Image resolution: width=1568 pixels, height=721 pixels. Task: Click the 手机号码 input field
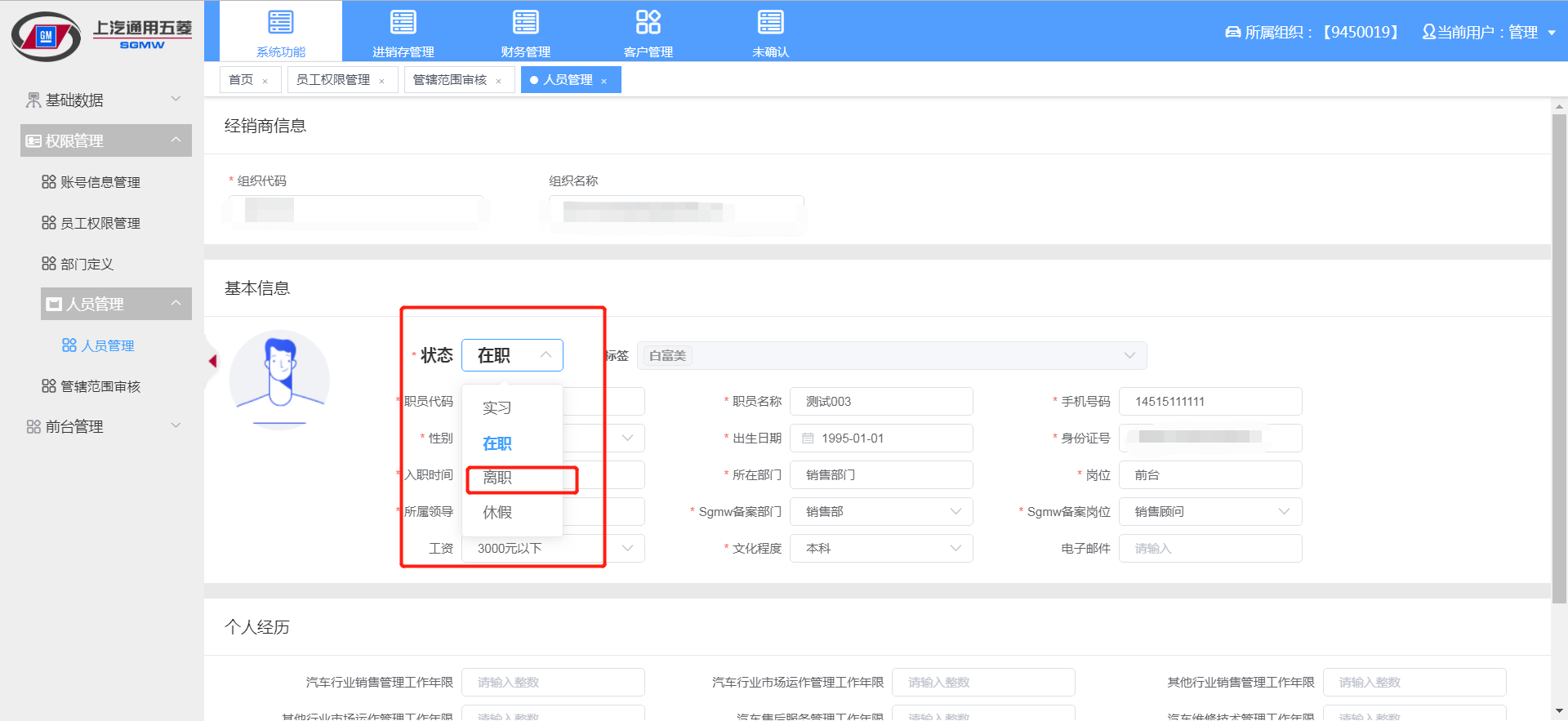pos(1210,401)
